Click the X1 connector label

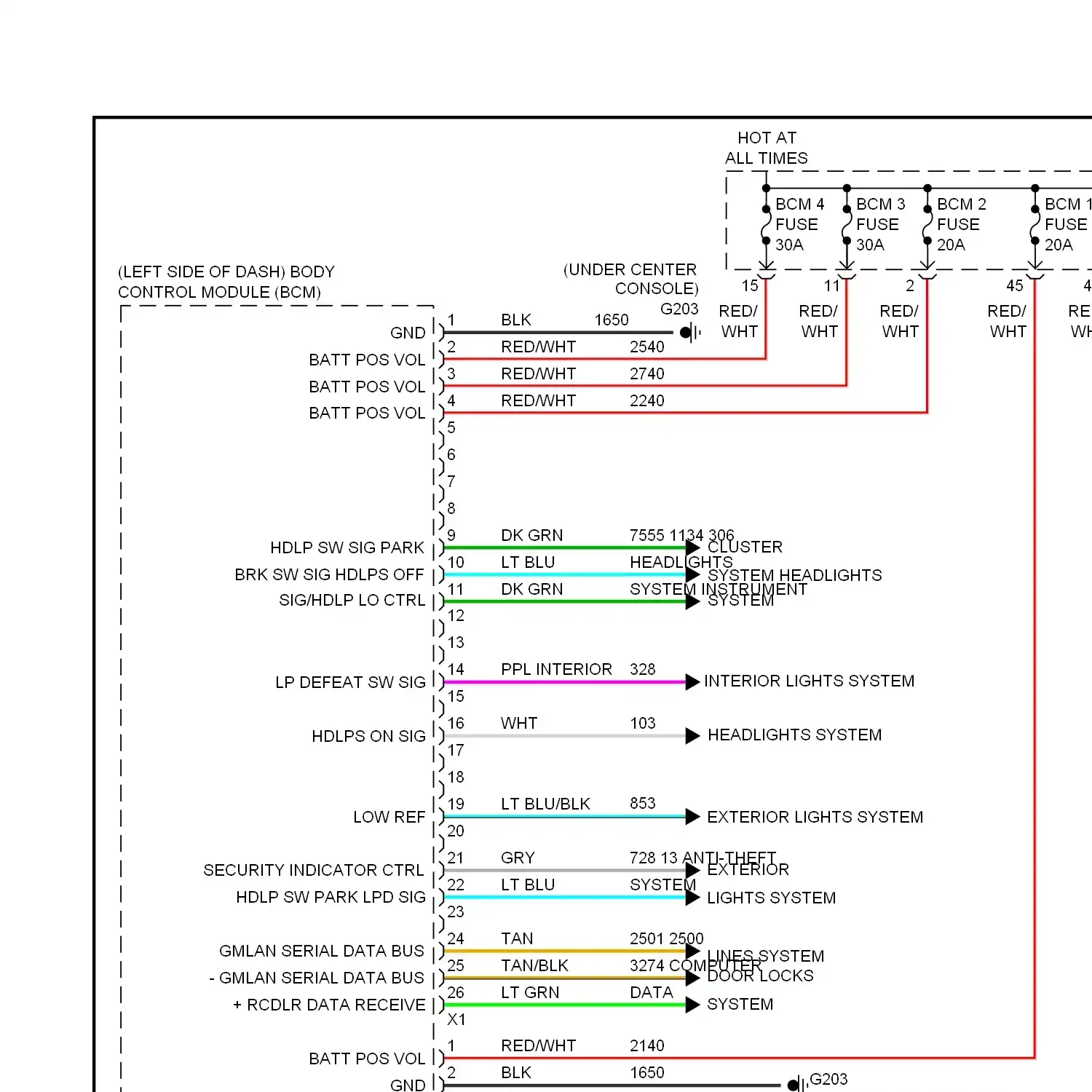click(456, 1019)
